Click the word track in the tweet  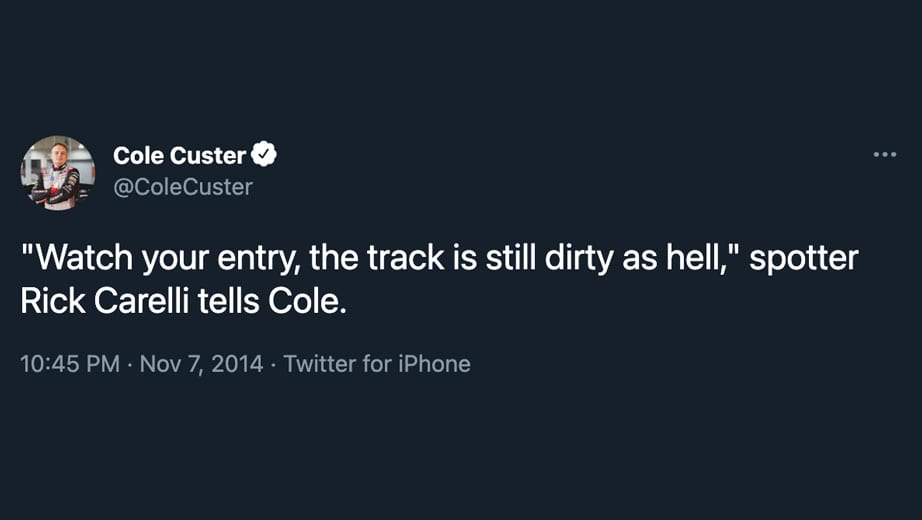point(406,258)
